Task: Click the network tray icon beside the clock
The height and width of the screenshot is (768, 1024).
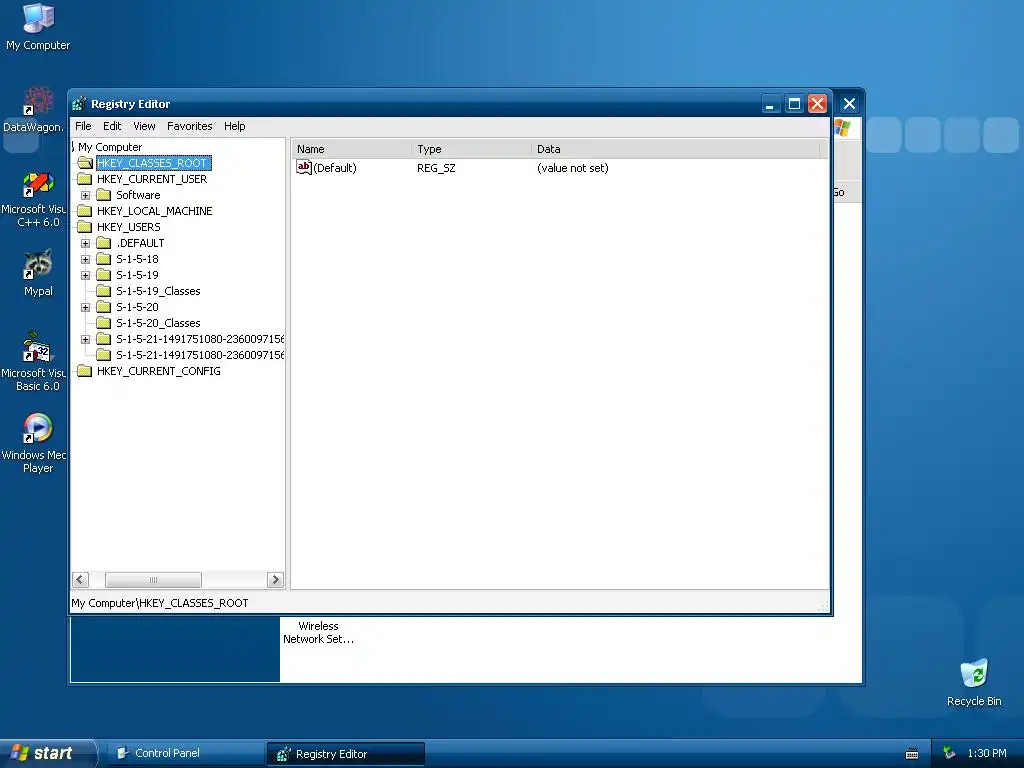Action: coord(949,753)
